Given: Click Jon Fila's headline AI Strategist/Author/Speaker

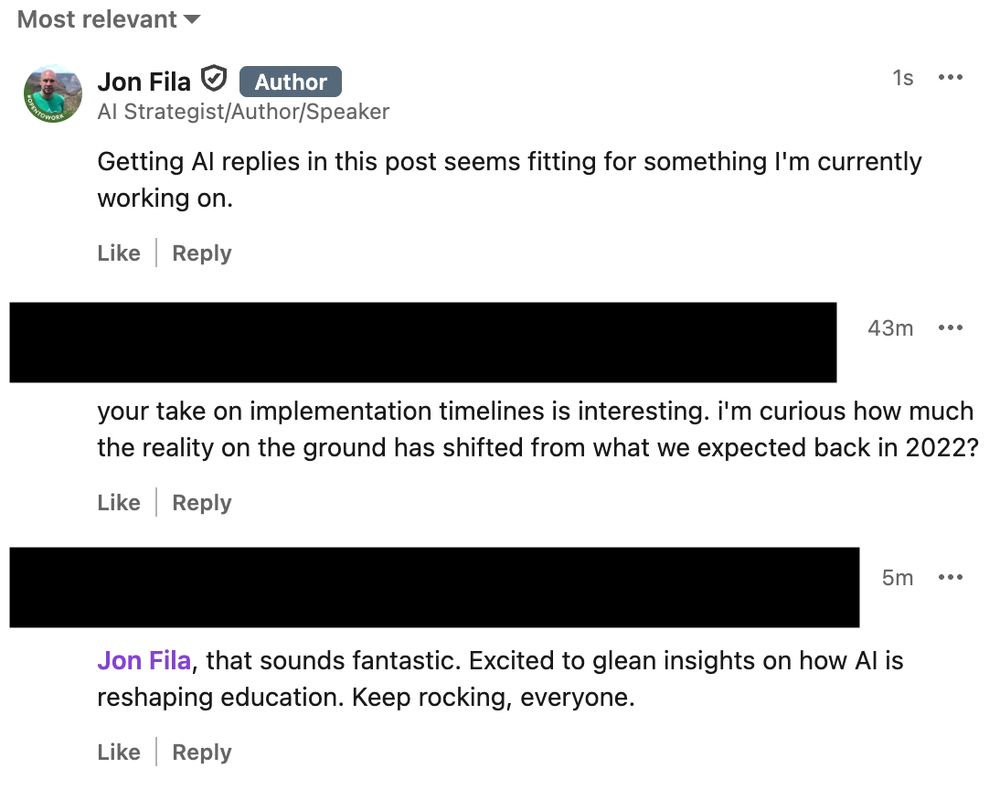Looking at the screenshot, I should pyautogui.click(x=243, y=111).
